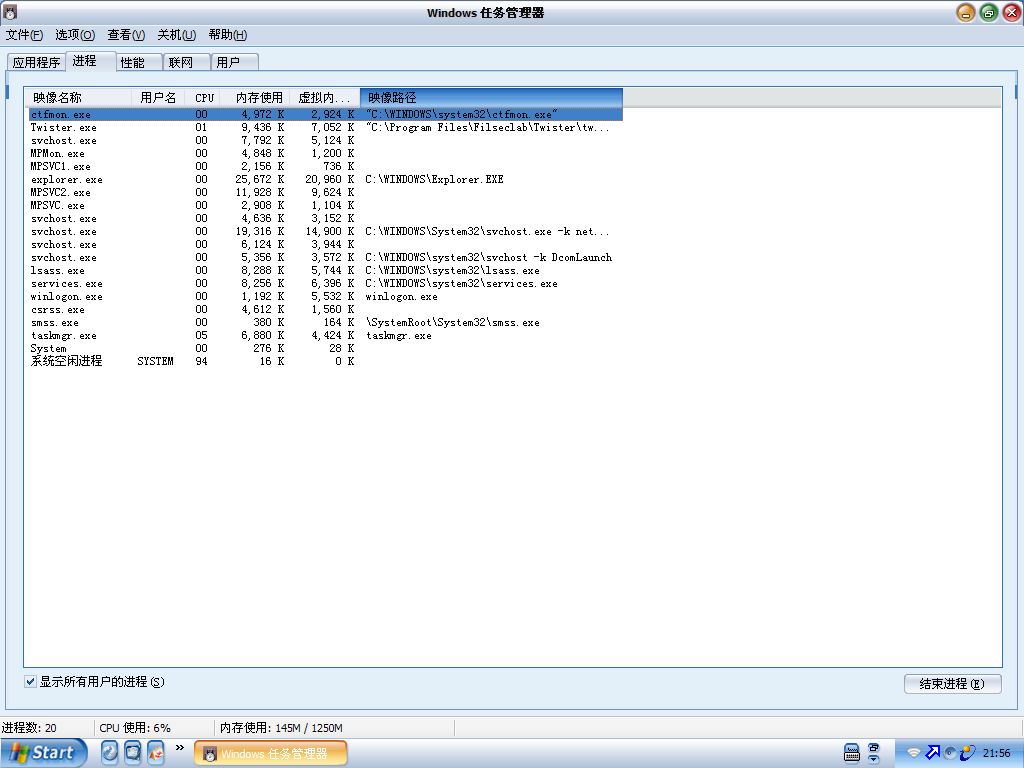
Task: Click the show desktop quick launch icon
Action: (x=133, y=752)
